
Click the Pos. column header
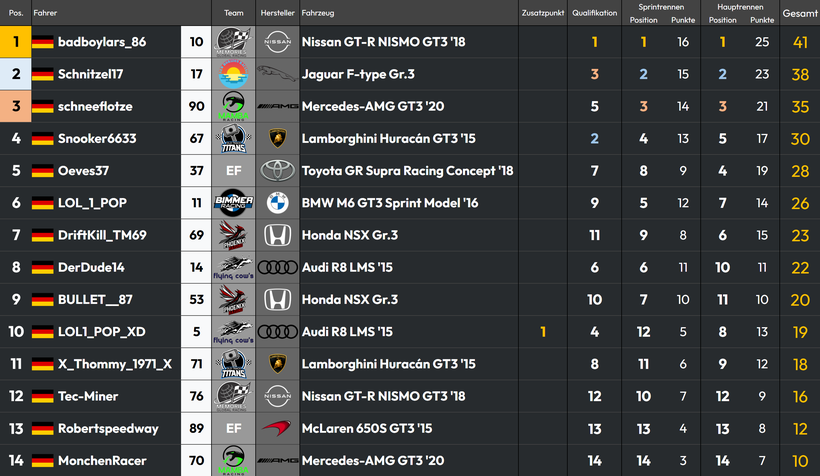pos(16,13)
